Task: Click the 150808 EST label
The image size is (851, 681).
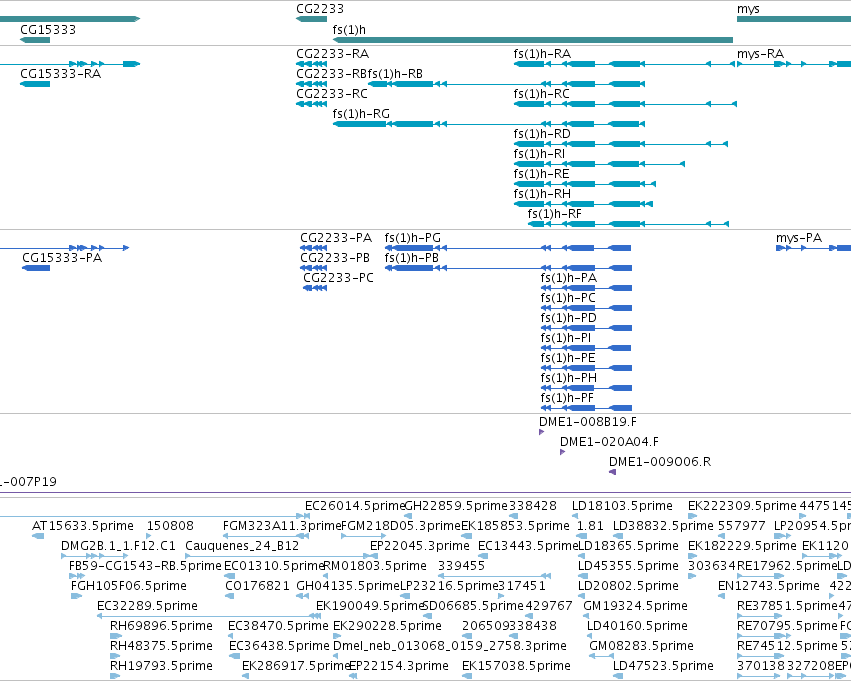Action: tap(170, 526)
